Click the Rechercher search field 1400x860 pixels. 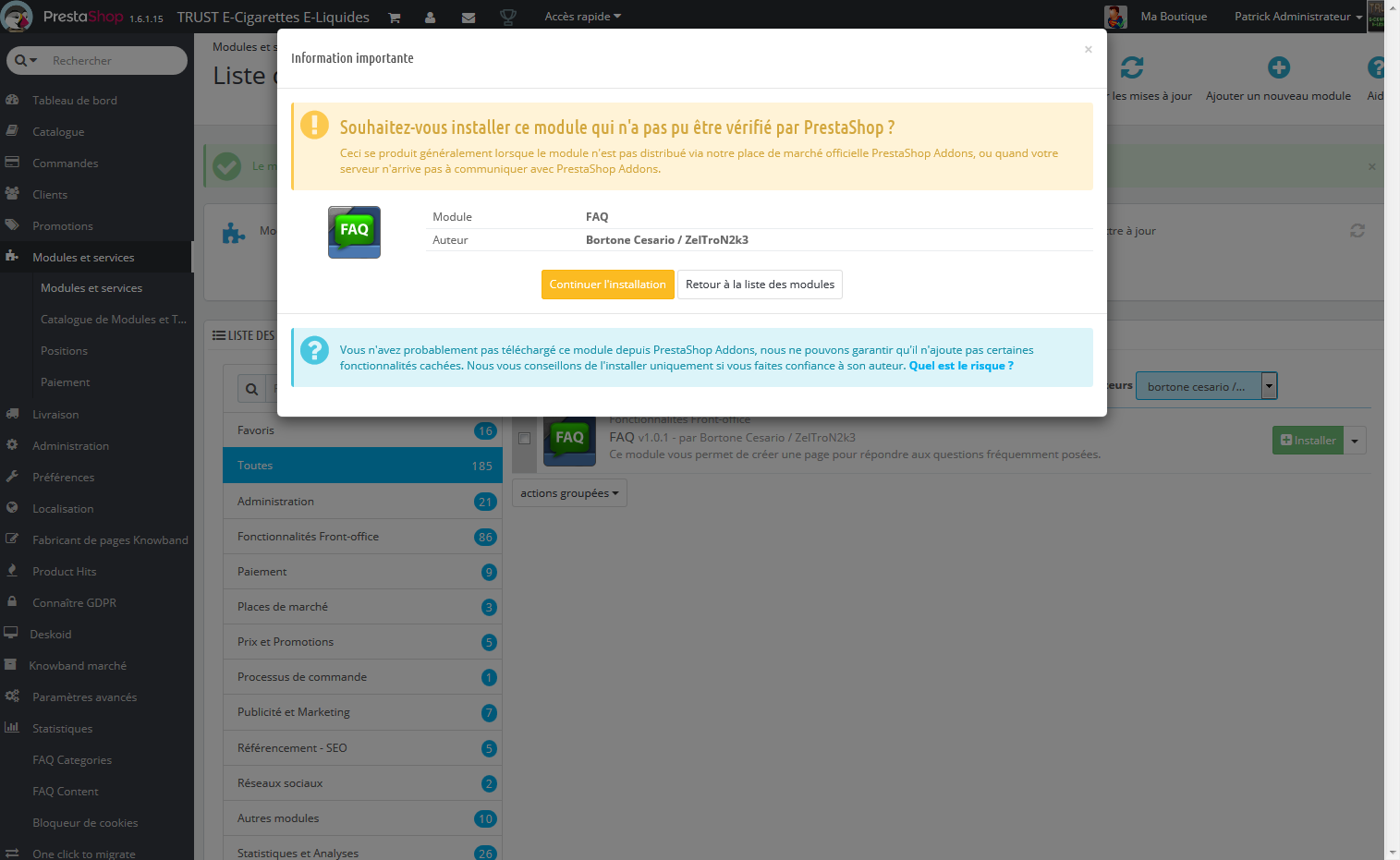click(116, 61)
